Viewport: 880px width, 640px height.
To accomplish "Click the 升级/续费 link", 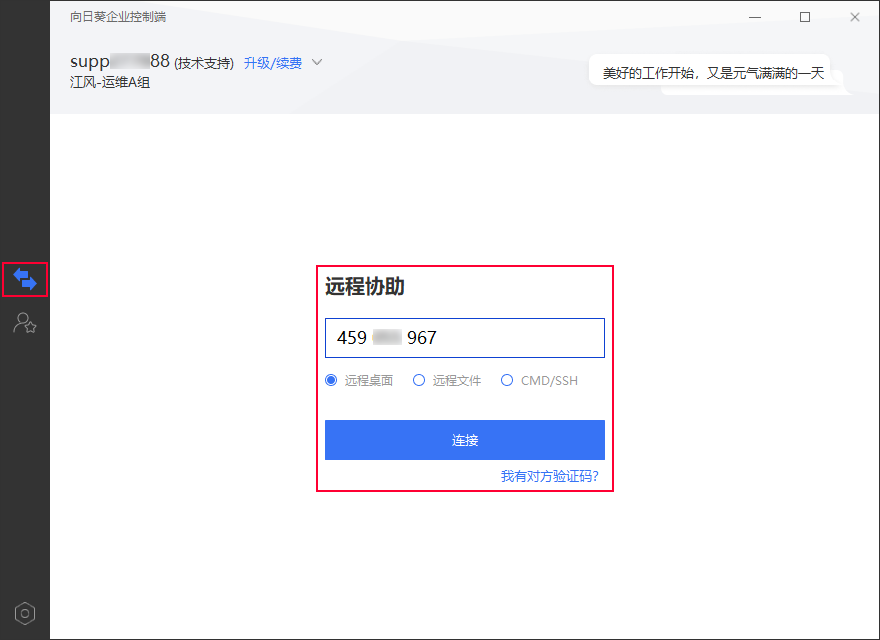I will click(272, 63).
